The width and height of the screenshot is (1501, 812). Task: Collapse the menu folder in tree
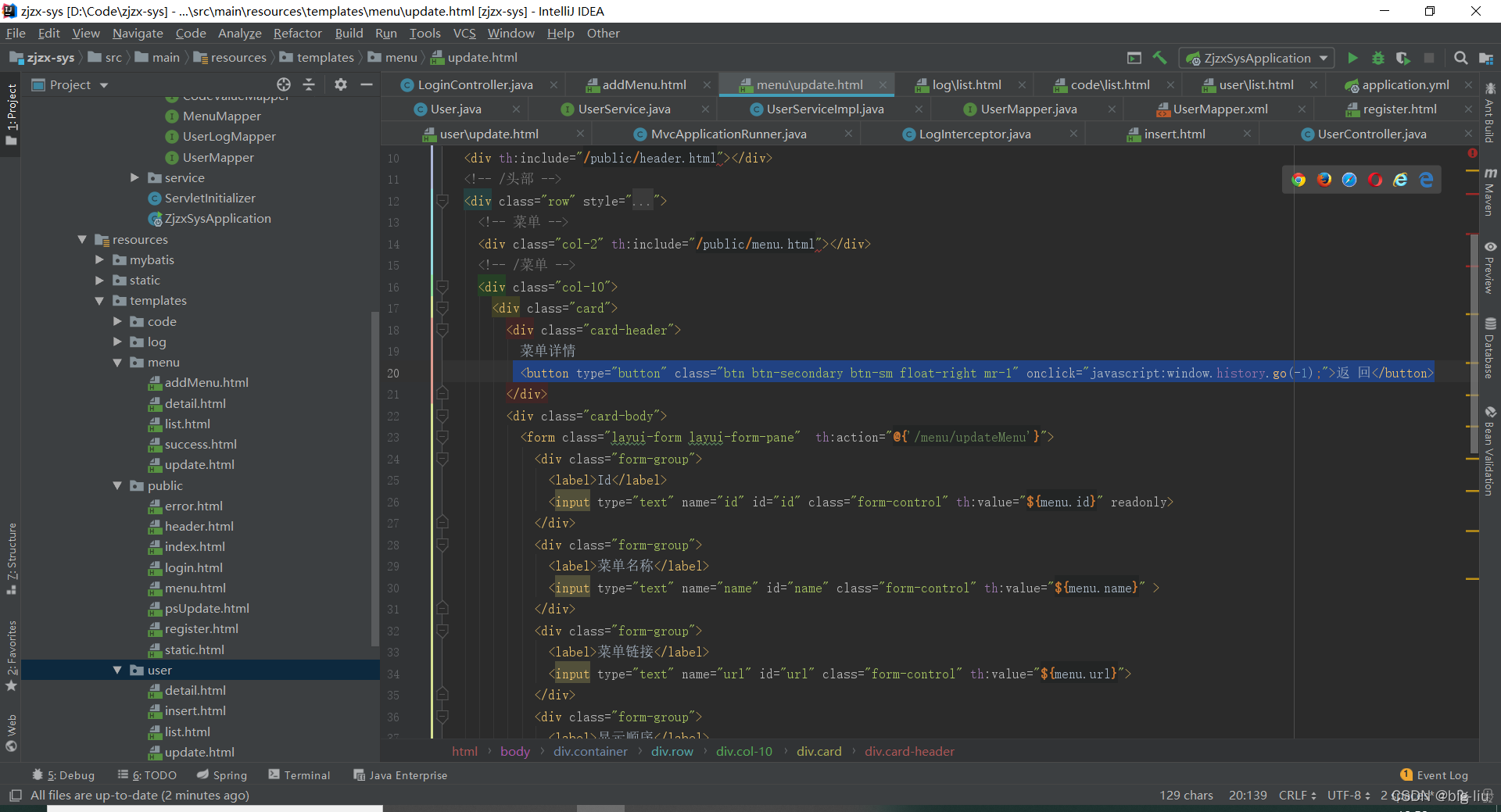pyautogui.click(x=117, y=363)
